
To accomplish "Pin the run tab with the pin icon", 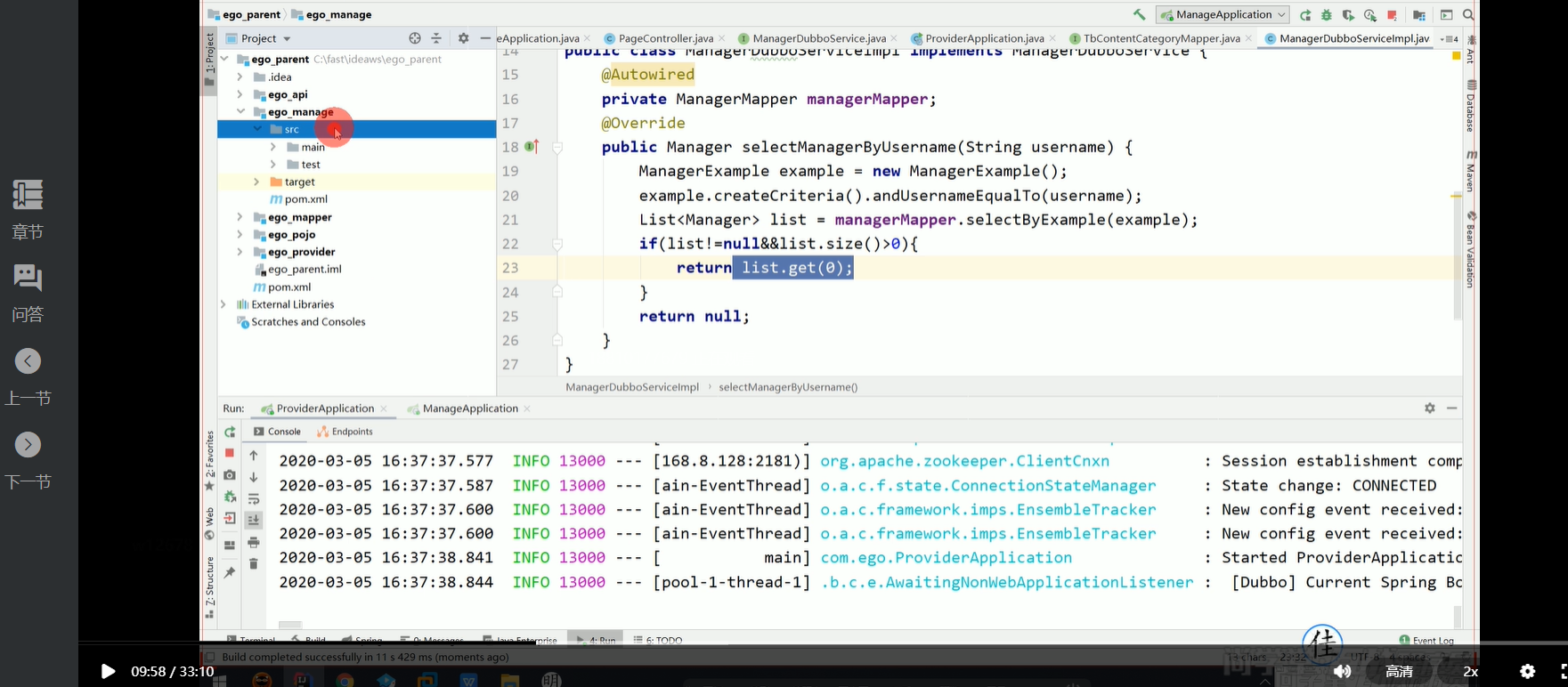I will tap(230, 572).
